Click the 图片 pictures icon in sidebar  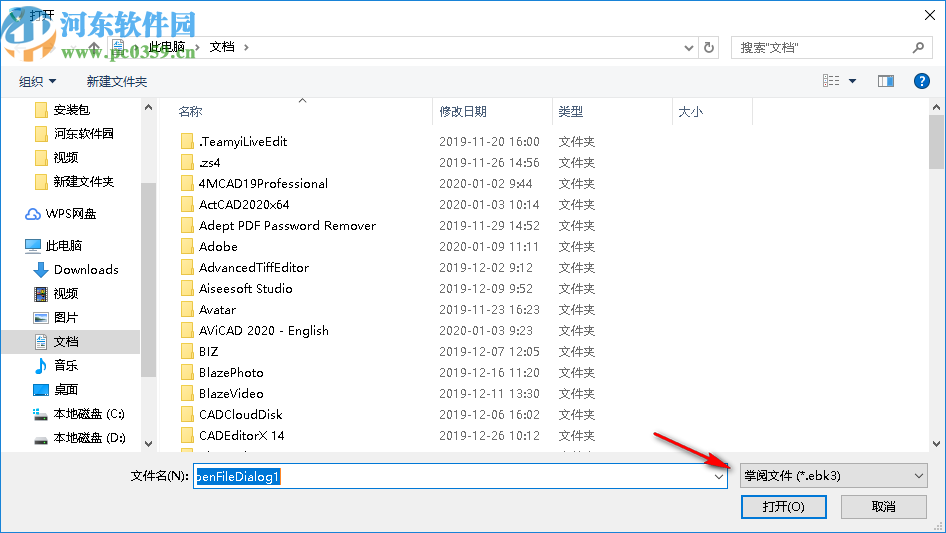pyautogui.click(x=40, y=318)
